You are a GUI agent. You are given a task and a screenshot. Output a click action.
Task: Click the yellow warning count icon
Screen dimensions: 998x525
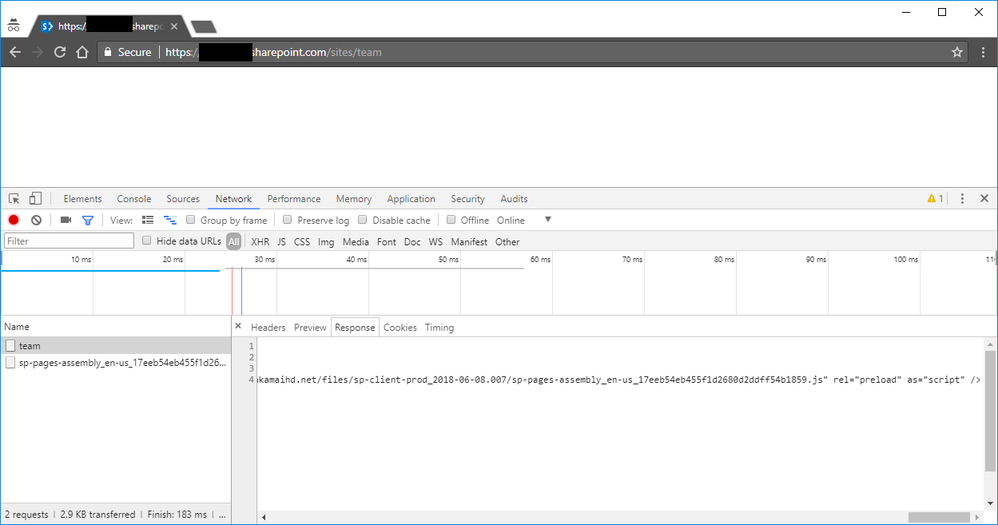coord(935,199)
